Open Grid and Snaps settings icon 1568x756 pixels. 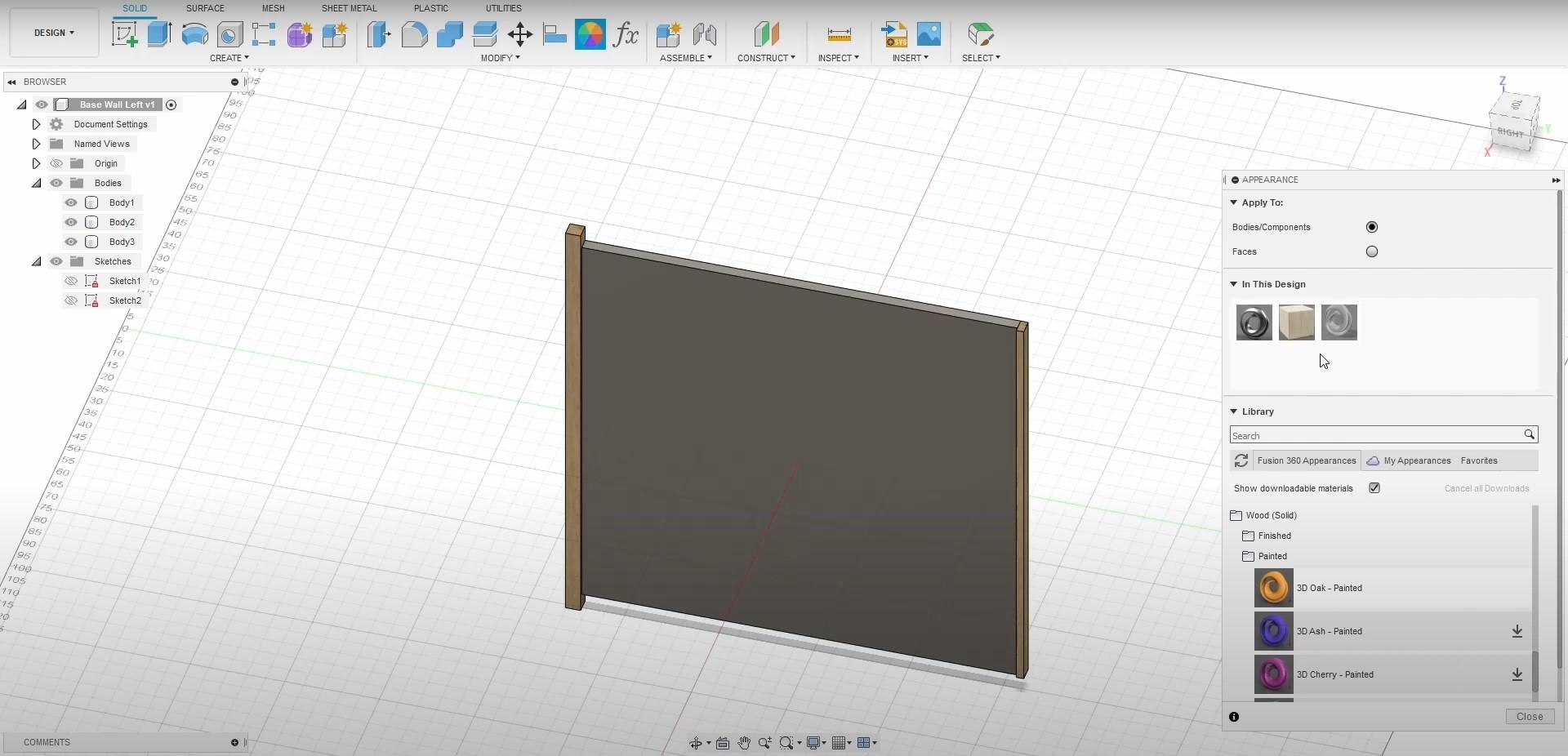pyautogui.click(x=838, y=743)
